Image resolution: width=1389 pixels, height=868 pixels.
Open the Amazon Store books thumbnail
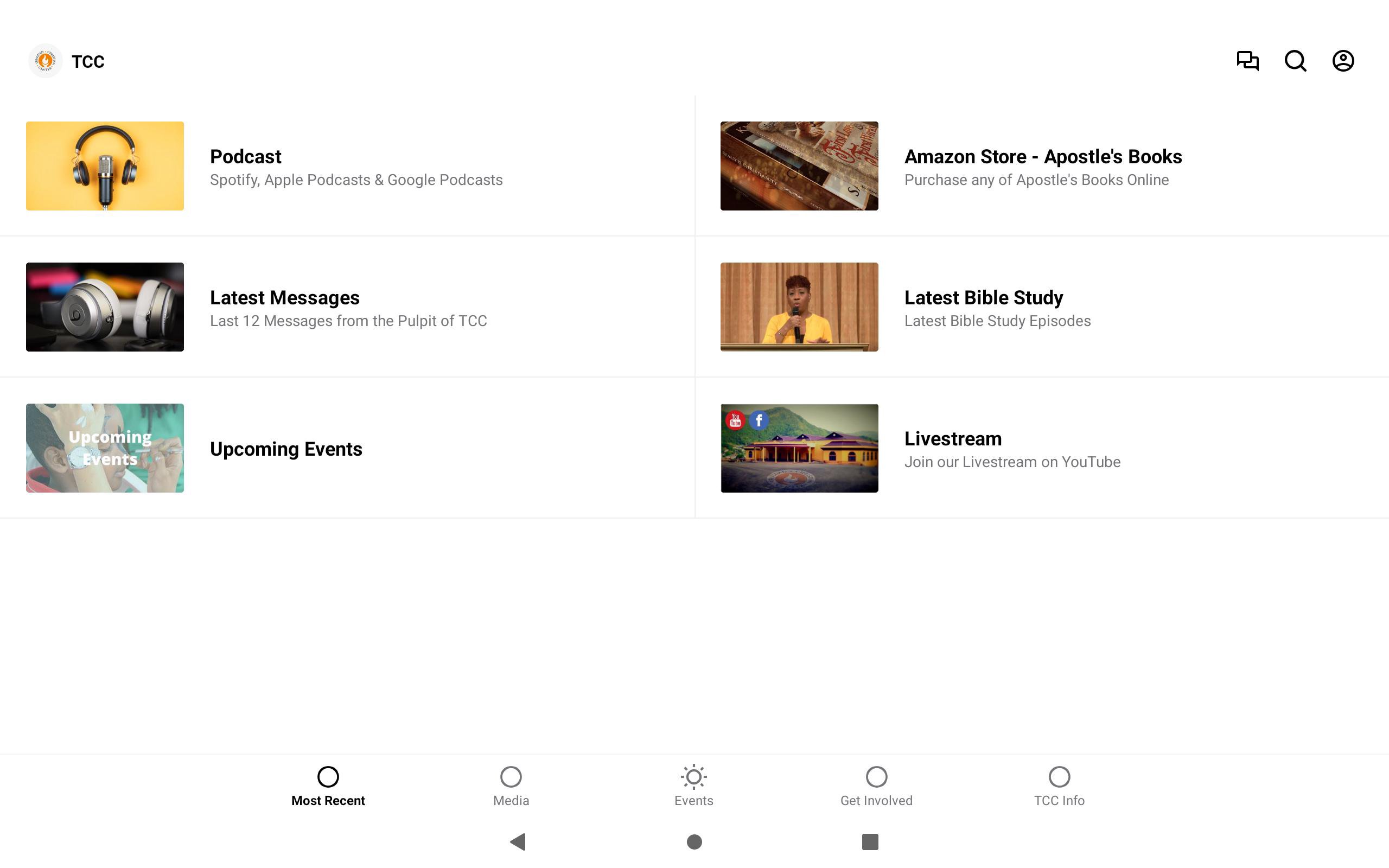tap(799, 166)
